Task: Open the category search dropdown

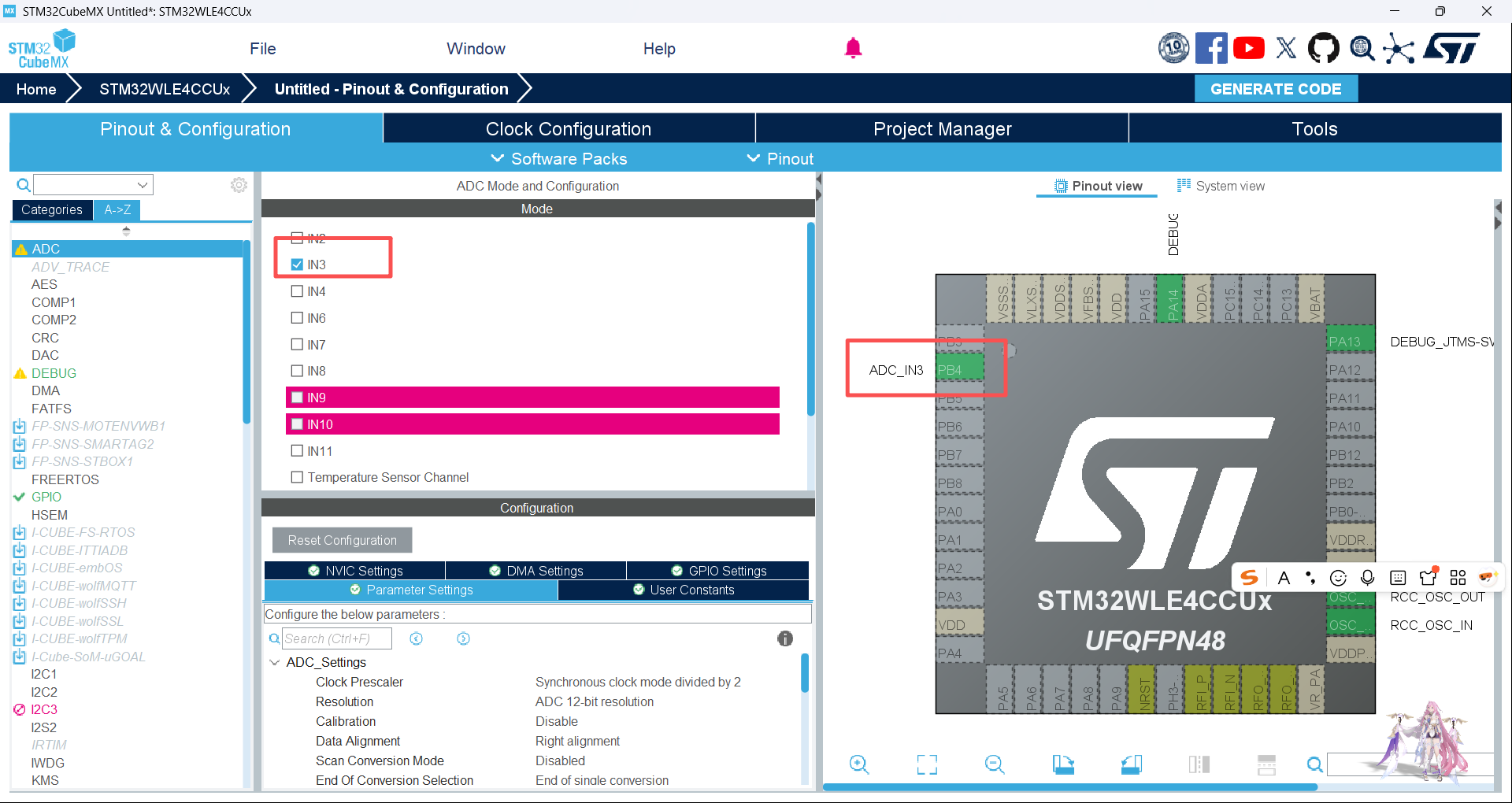Action: point(143,185)
